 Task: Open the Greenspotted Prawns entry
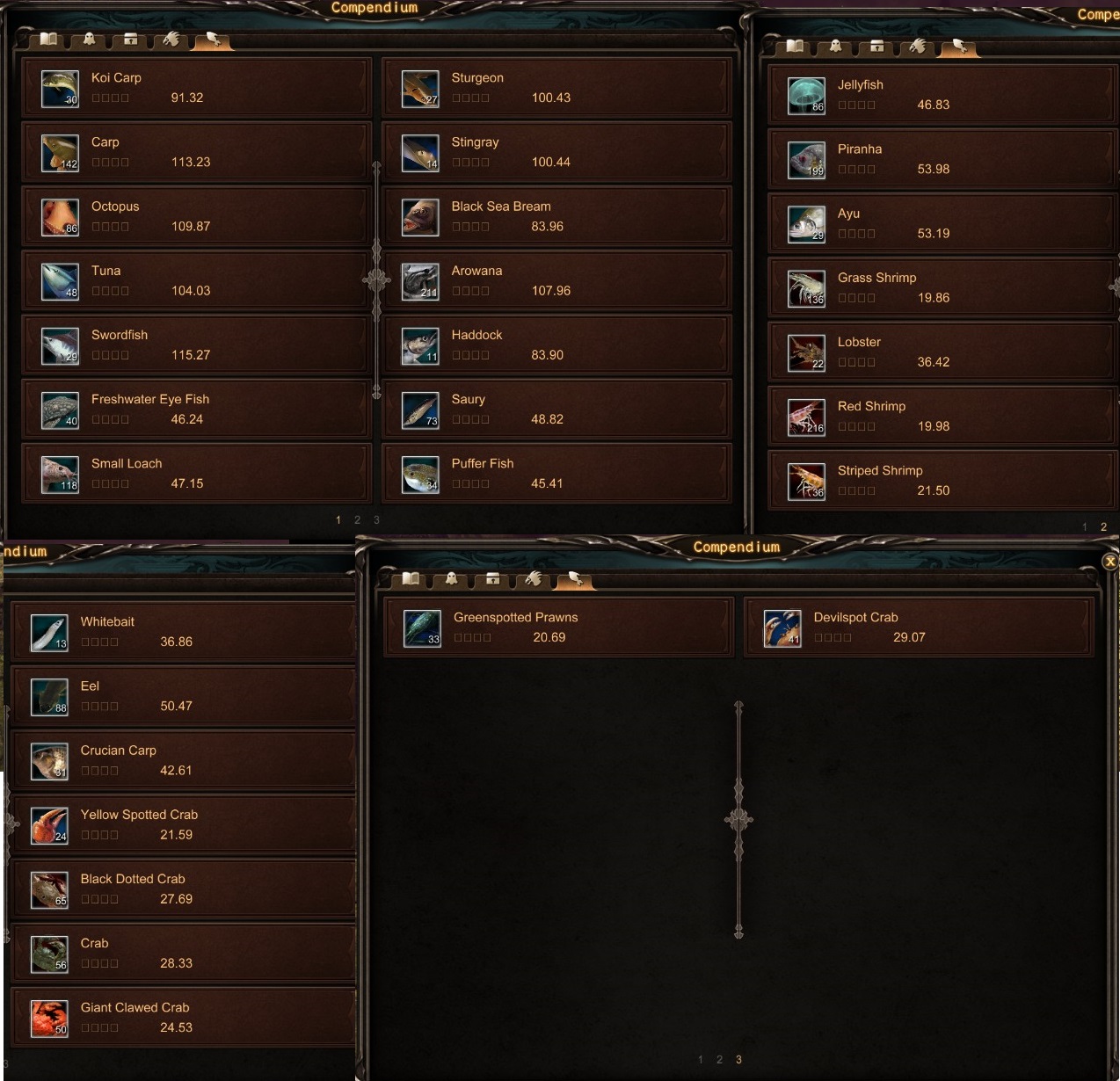point(558,628)
